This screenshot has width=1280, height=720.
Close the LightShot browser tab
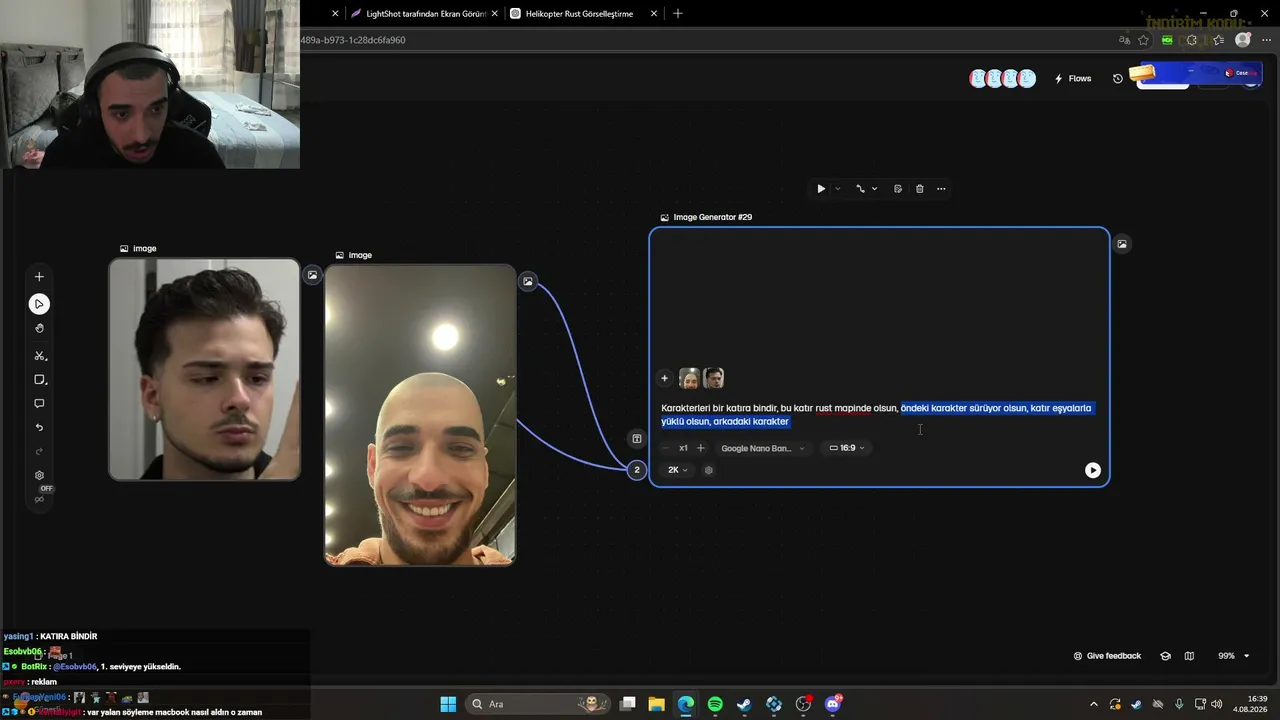point(494,14)
